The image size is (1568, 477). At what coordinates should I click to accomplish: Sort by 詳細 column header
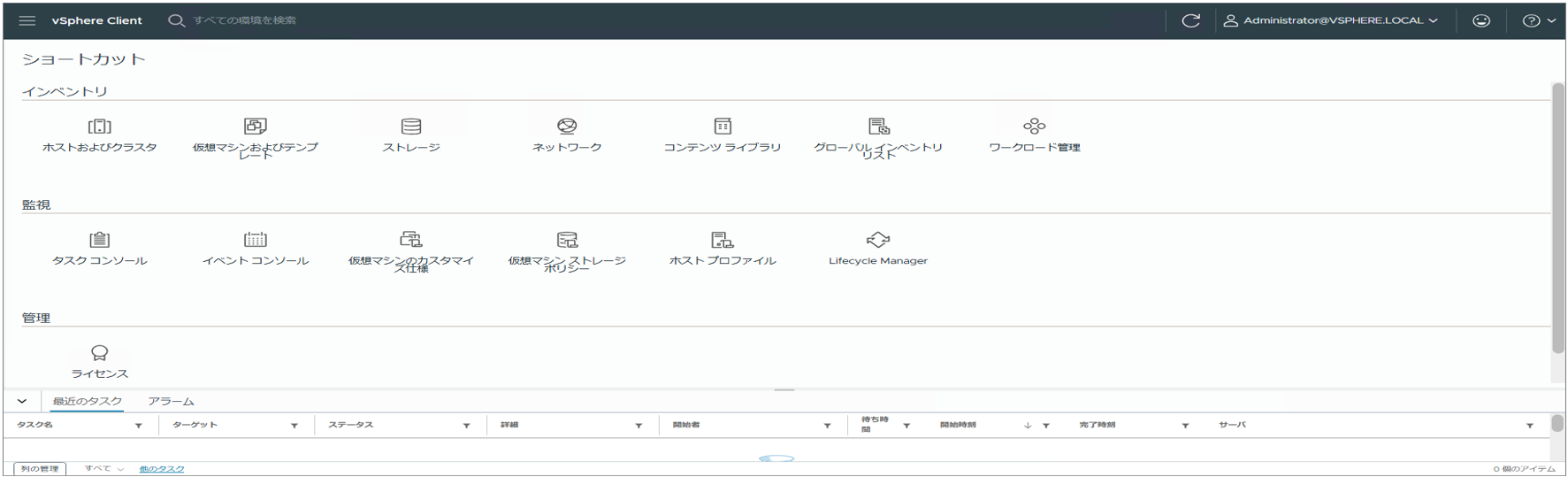[x=509, y=425]
